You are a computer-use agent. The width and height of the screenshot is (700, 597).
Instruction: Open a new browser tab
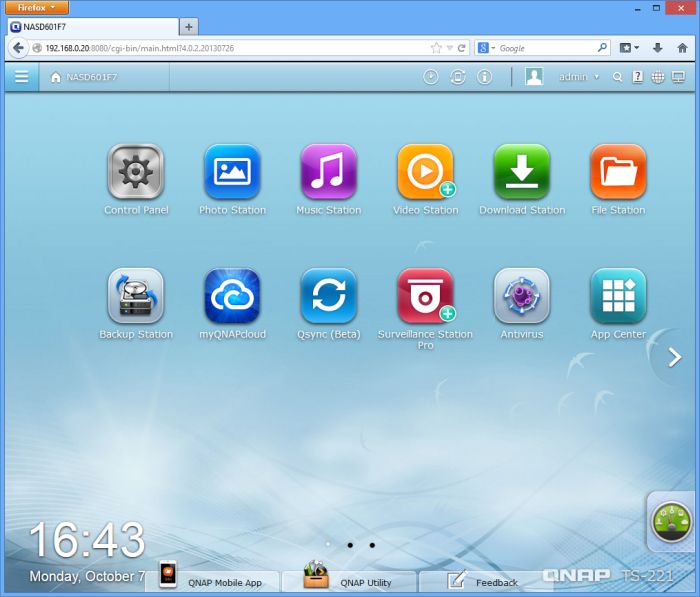(189, 27)
